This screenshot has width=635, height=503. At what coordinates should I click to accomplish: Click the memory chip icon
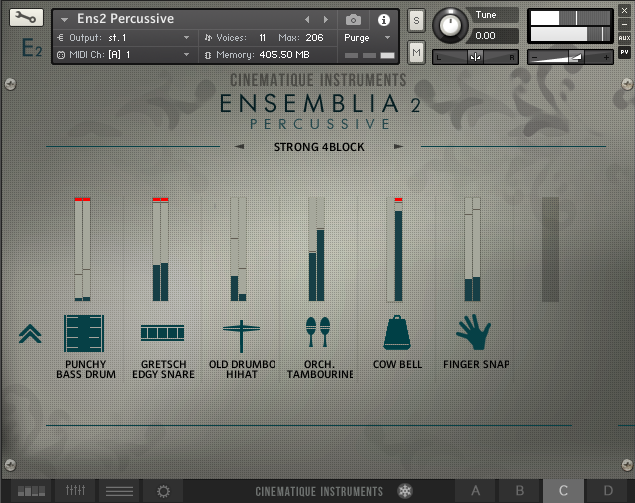(208, 55)
